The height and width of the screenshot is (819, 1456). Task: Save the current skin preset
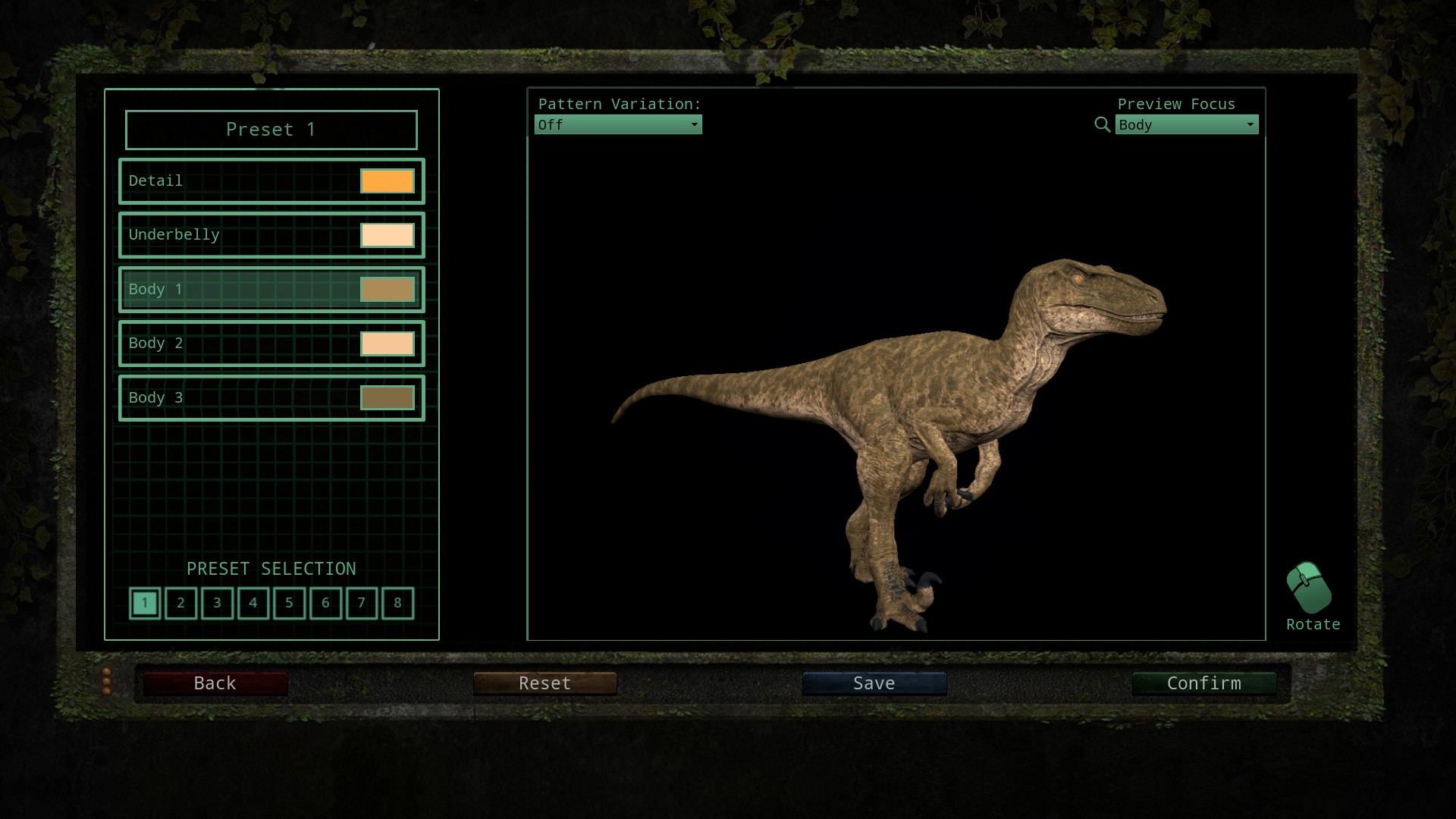point(874,683)
